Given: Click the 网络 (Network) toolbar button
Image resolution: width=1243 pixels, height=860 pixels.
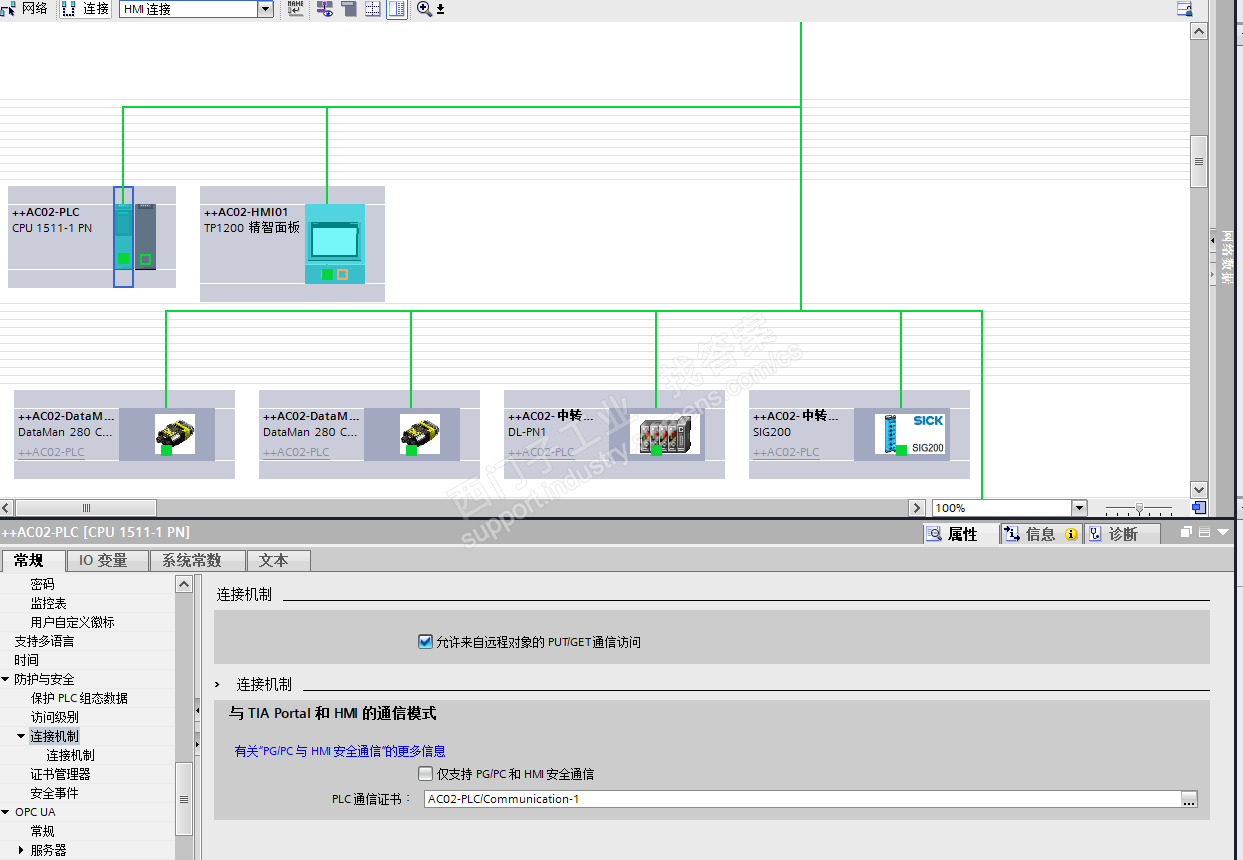Looking at the screenshot, I should tap(26, 9).
